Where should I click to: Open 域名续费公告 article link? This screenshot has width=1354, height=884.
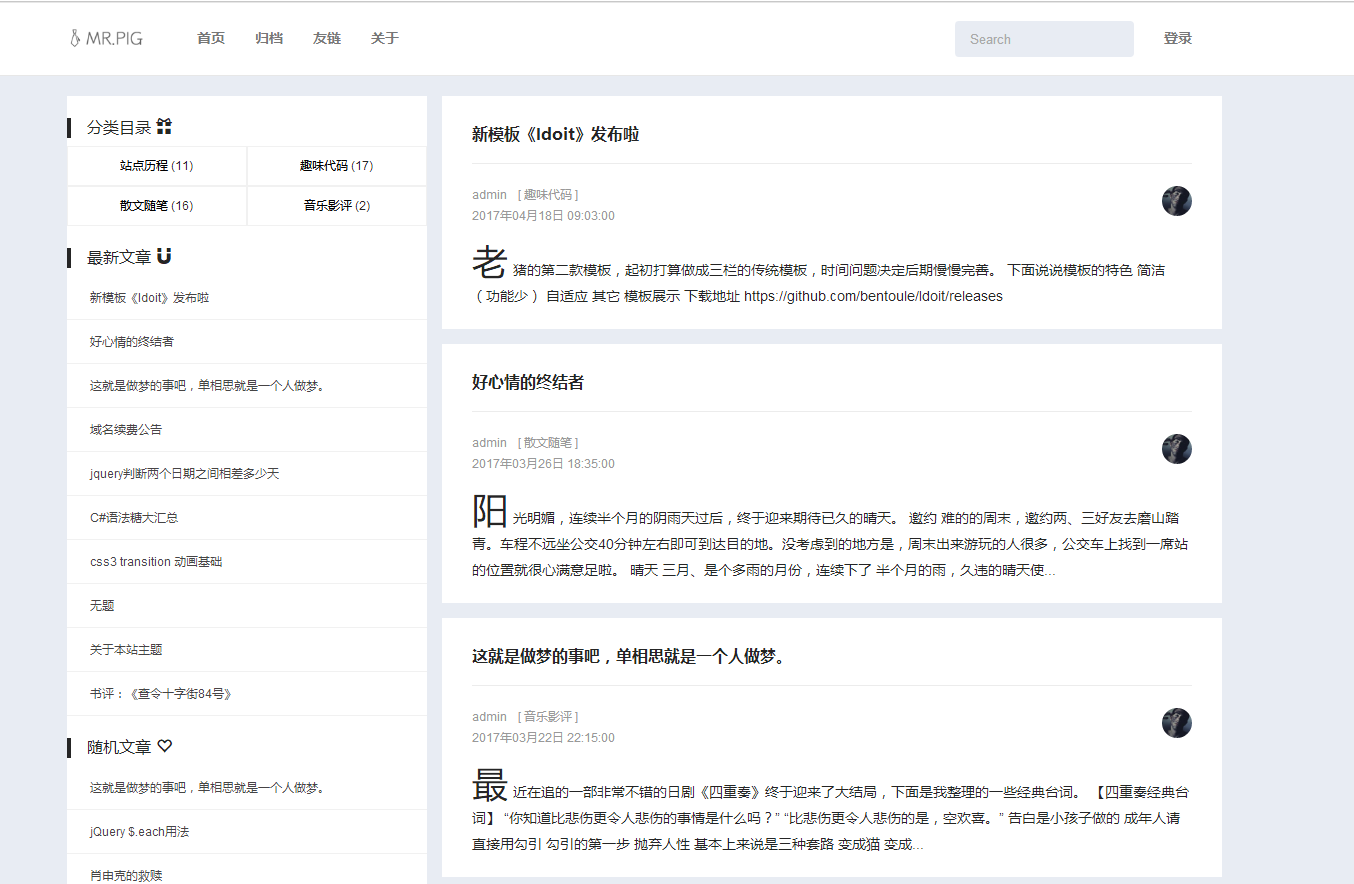[125, 430]
